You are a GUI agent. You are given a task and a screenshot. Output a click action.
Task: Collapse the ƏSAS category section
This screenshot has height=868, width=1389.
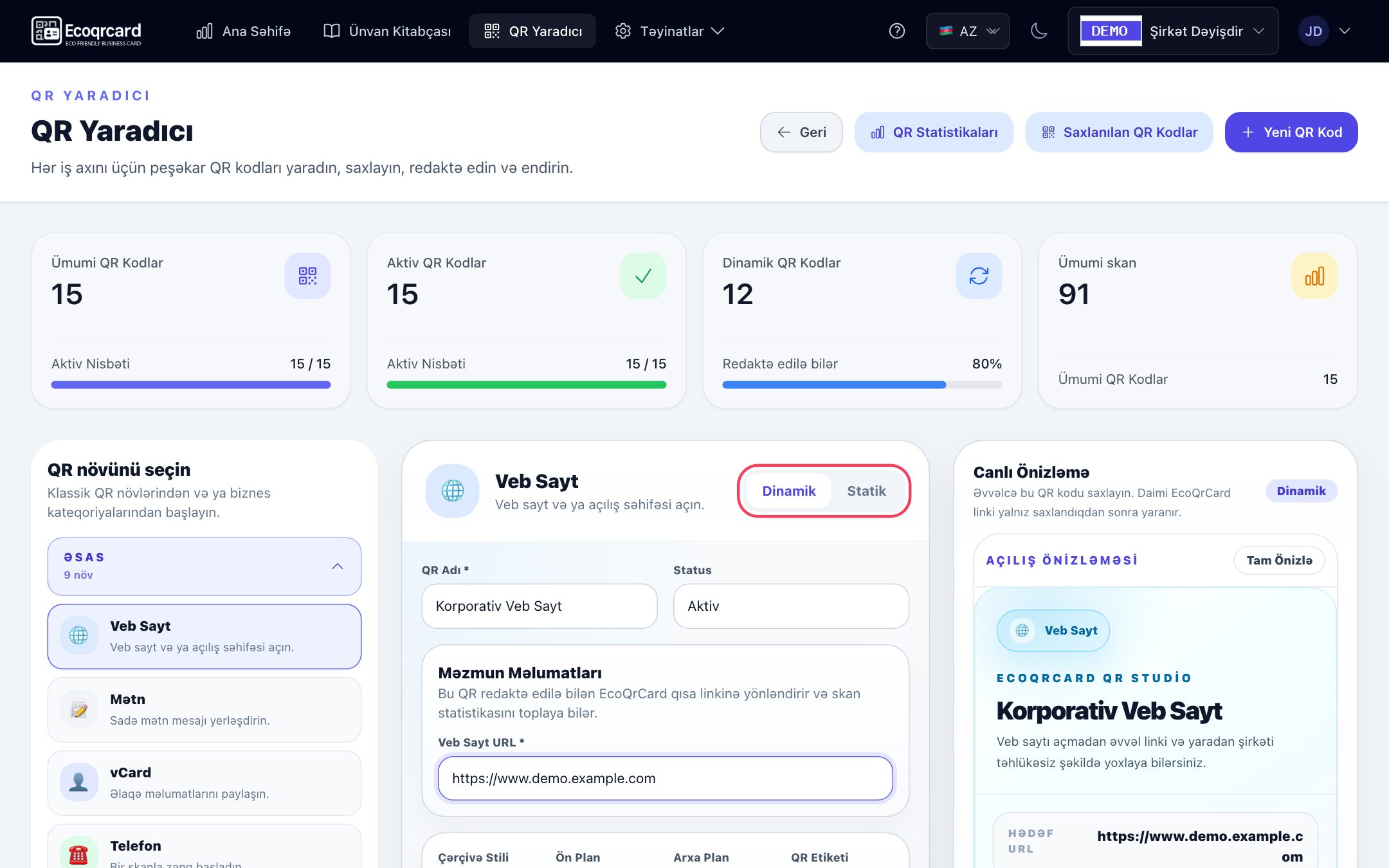(204, 566)
